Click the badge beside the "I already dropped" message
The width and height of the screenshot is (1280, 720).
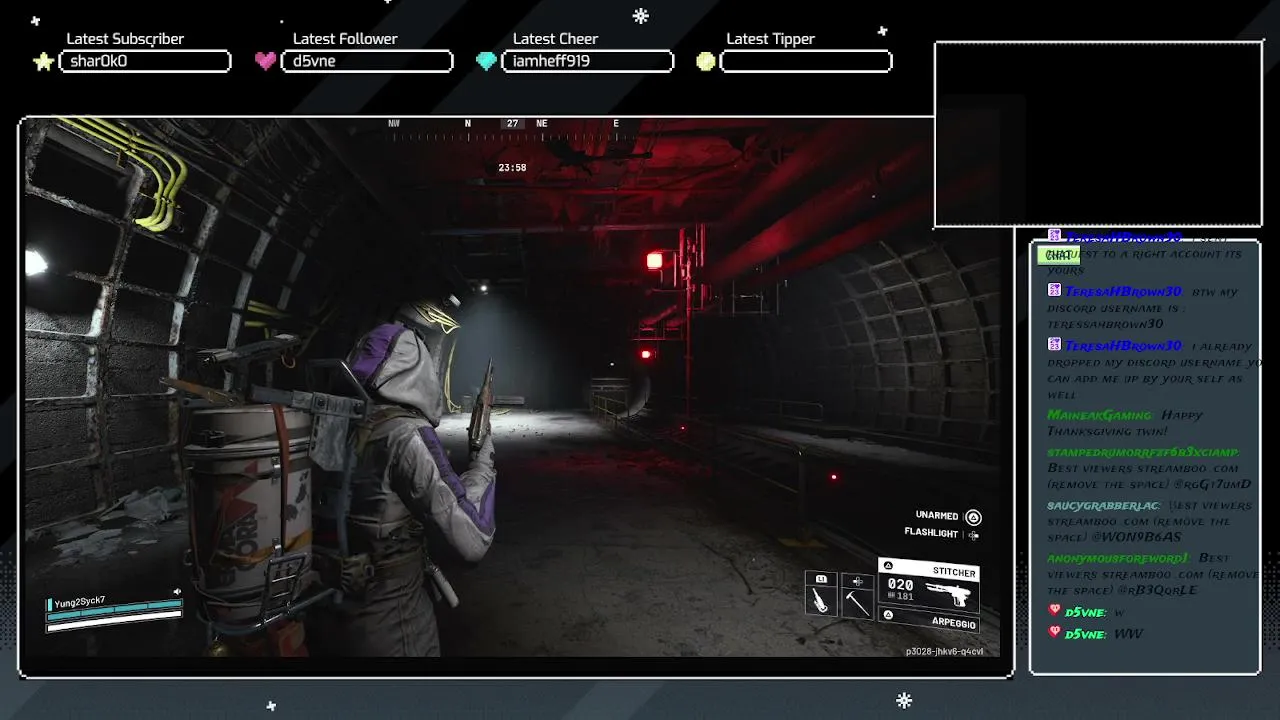(x=1054, y=343)
